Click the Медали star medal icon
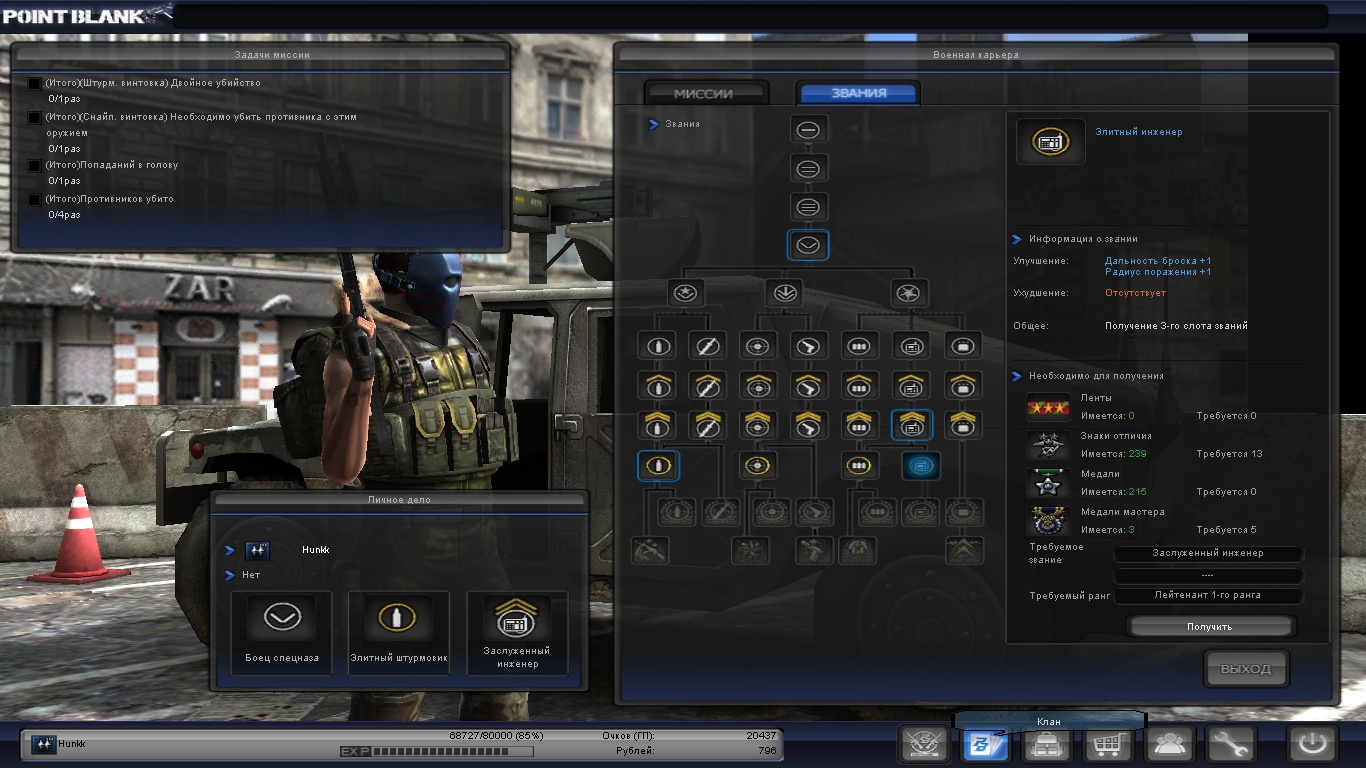Screen dimensions: 1366x768 (1048, 483)
